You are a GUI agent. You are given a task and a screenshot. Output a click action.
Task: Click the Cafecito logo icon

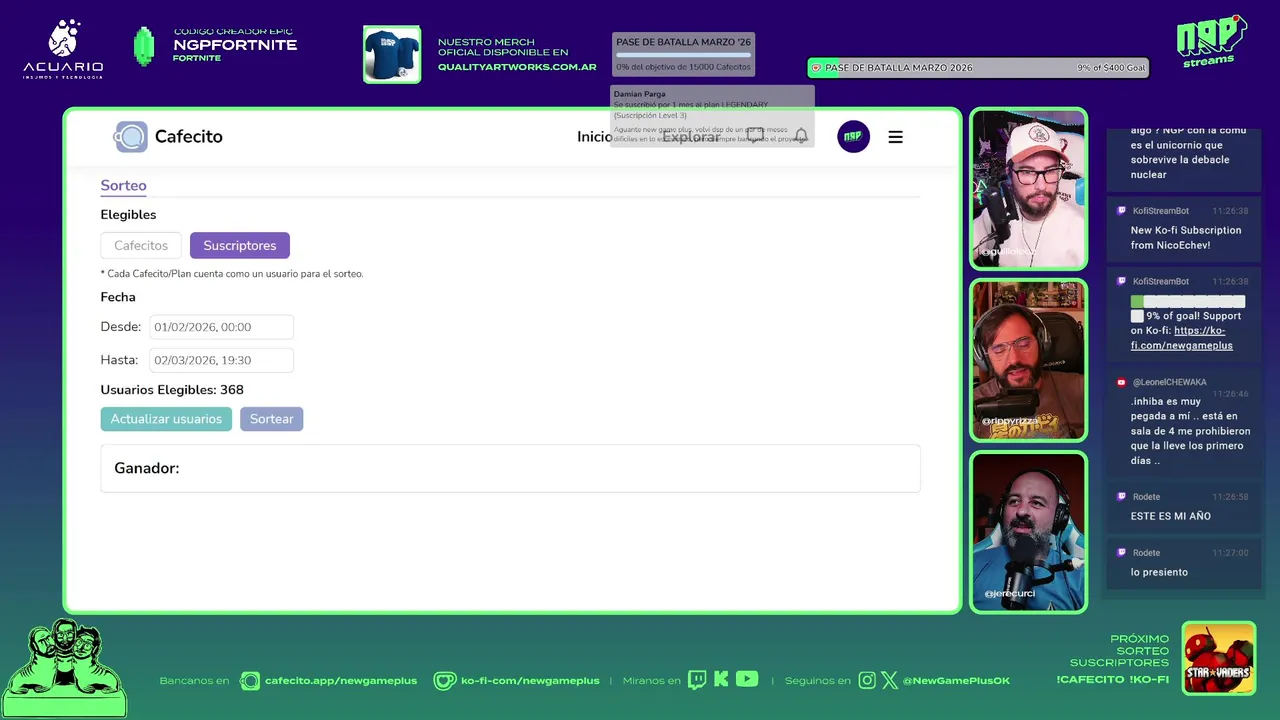tap(131, 137)
